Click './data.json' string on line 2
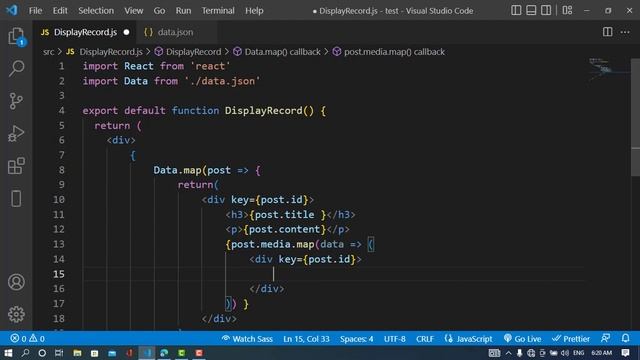The height and width of the screenshot is (360, 640). pyautogui.click(x=222, y=81)
